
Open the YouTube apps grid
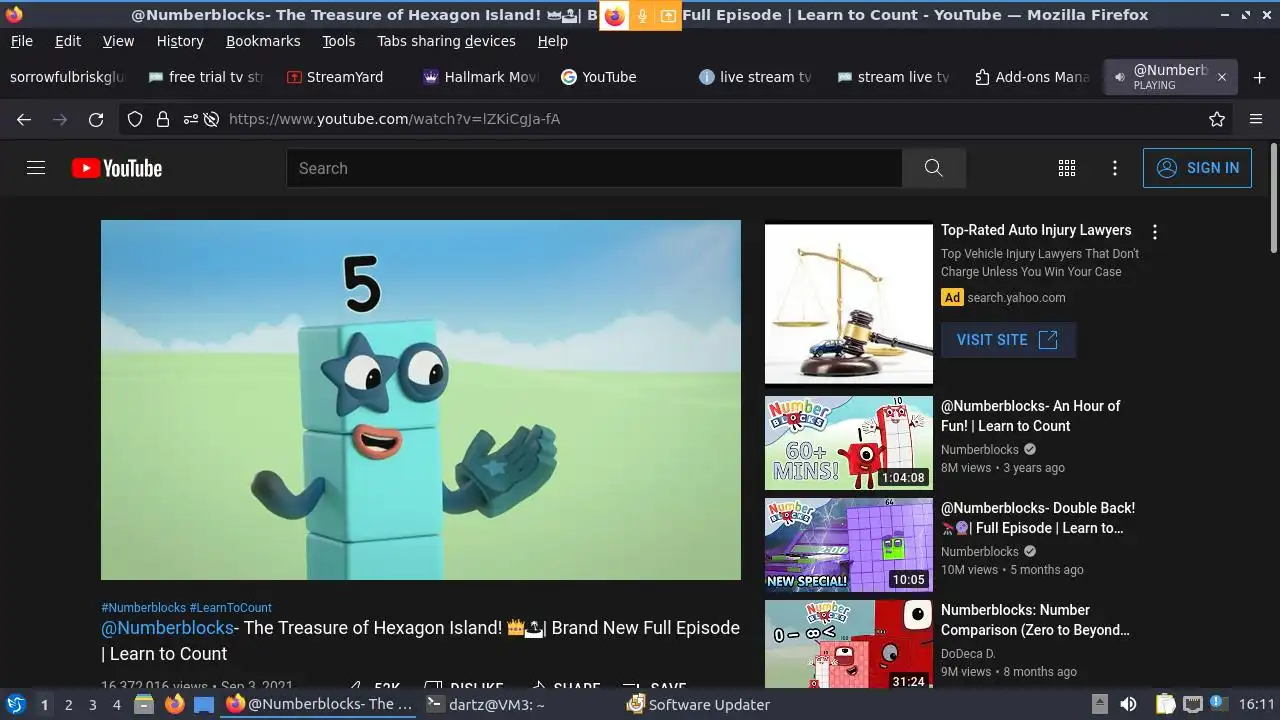tap(1067, 168)
